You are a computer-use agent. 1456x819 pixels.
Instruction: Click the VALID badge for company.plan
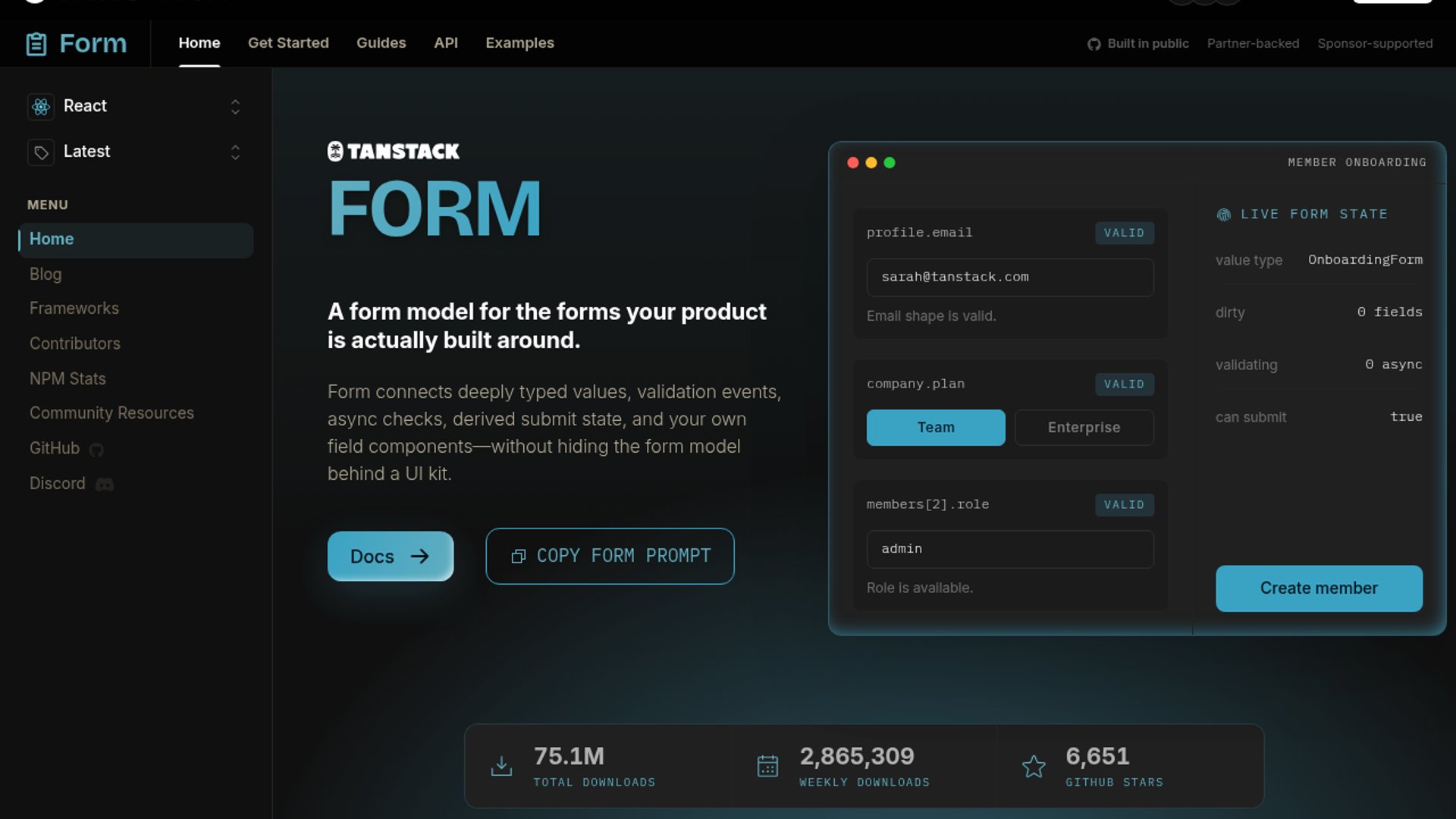1124,384
